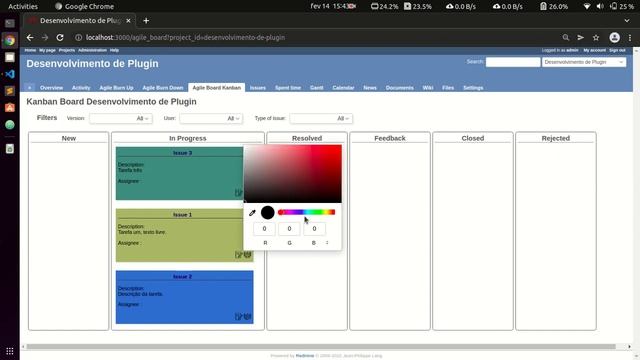
Task: Select the Agile Board Kanban tab
Action: point(216,88)
